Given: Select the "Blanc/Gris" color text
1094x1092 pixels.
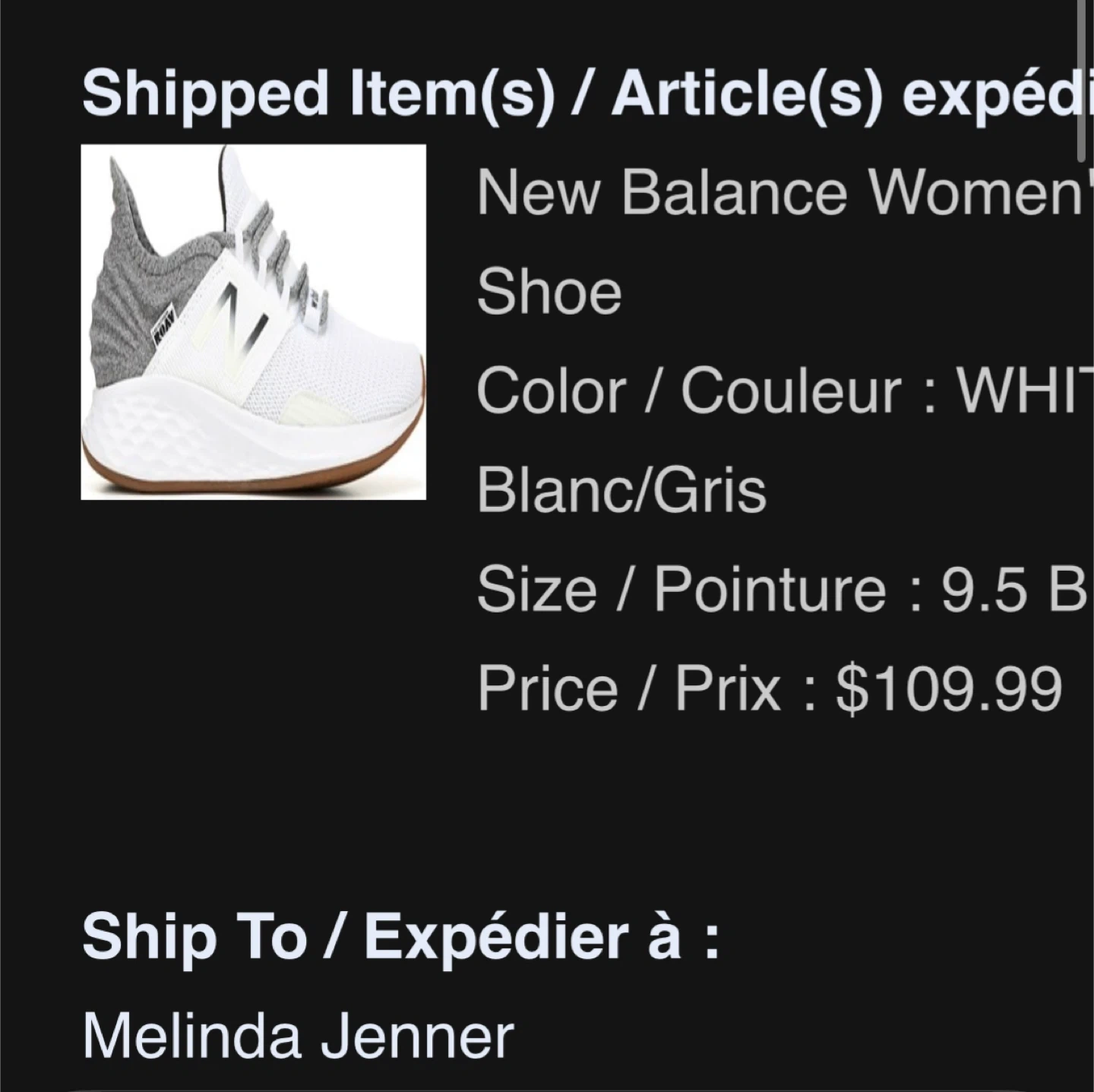Looking at the screenshot, I should click(621, 490).
